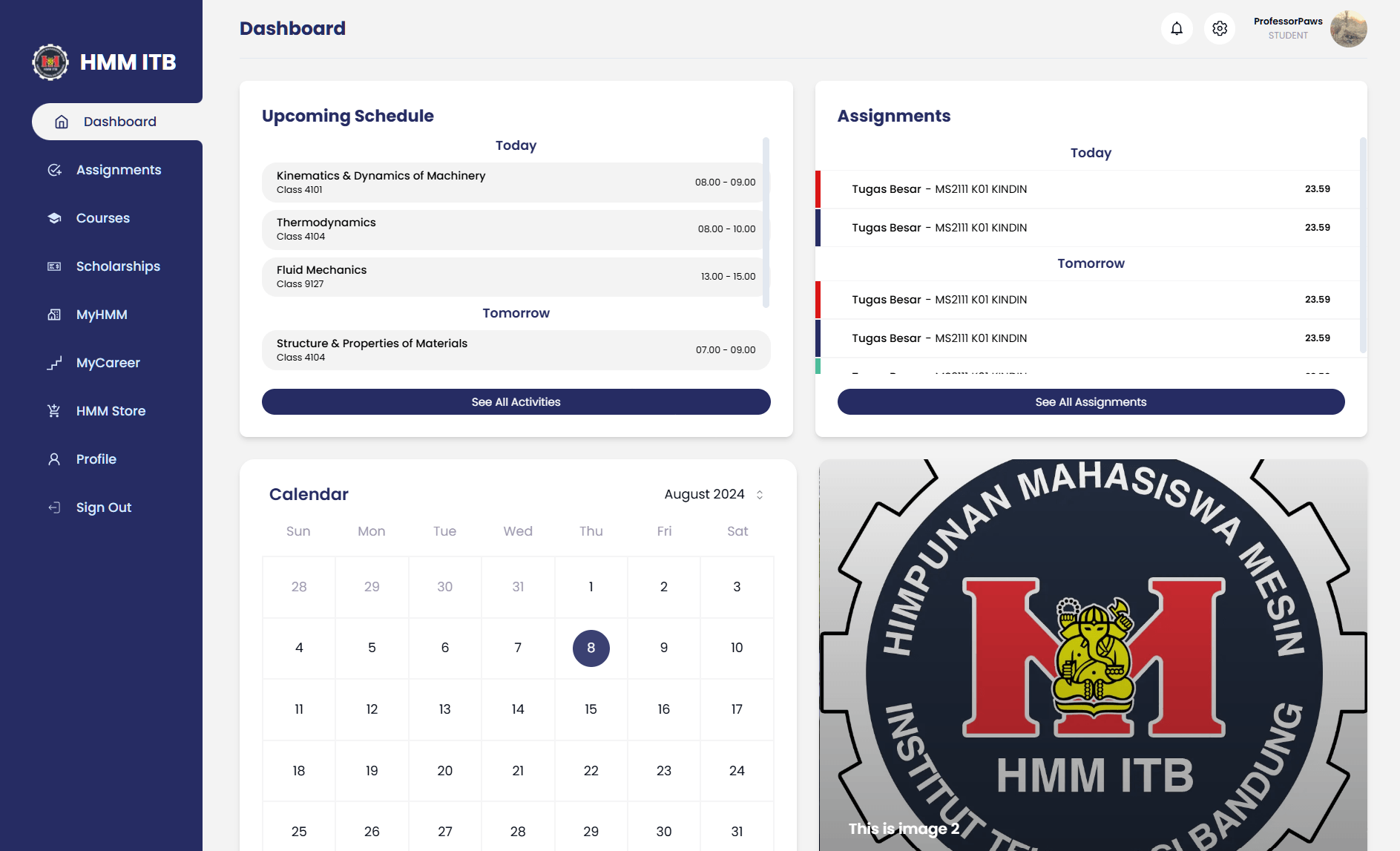
Task: Select date 13 in calendar
Action: (445, 709)
